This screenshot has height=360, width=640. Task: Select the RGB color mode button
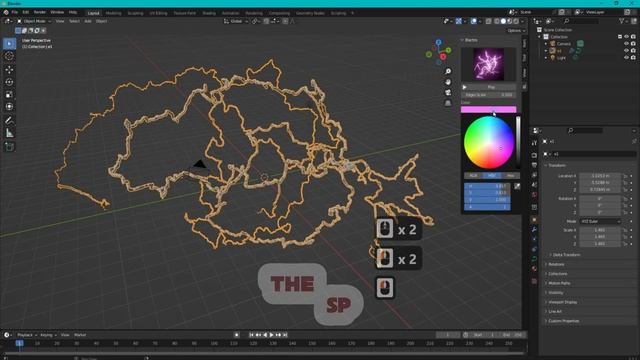coord(473,176)
